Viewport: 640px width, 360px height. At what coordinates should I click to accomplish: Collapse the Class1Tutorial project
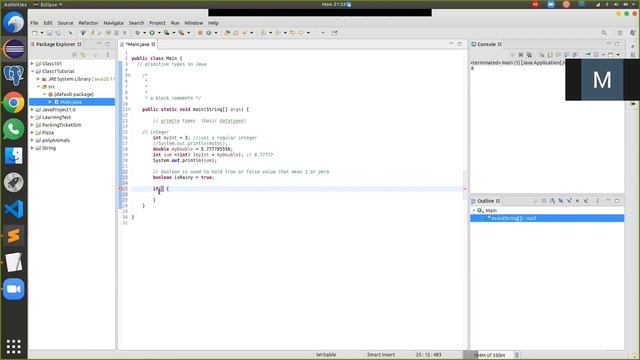point(32,71)
